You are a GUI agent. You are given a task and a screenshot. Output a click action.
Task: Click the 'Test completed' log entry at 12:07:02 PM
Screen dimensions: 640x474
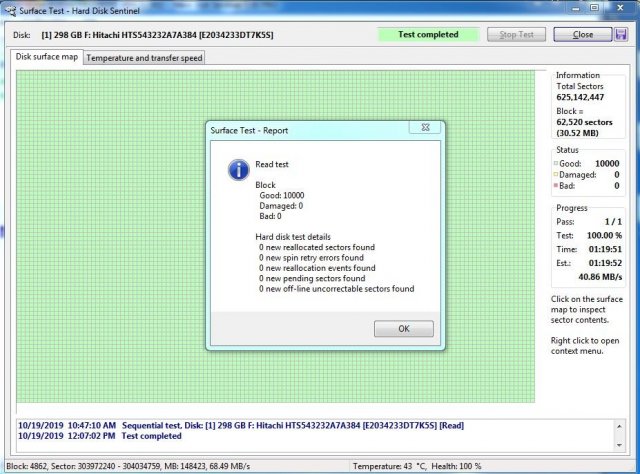click(100, 436)
